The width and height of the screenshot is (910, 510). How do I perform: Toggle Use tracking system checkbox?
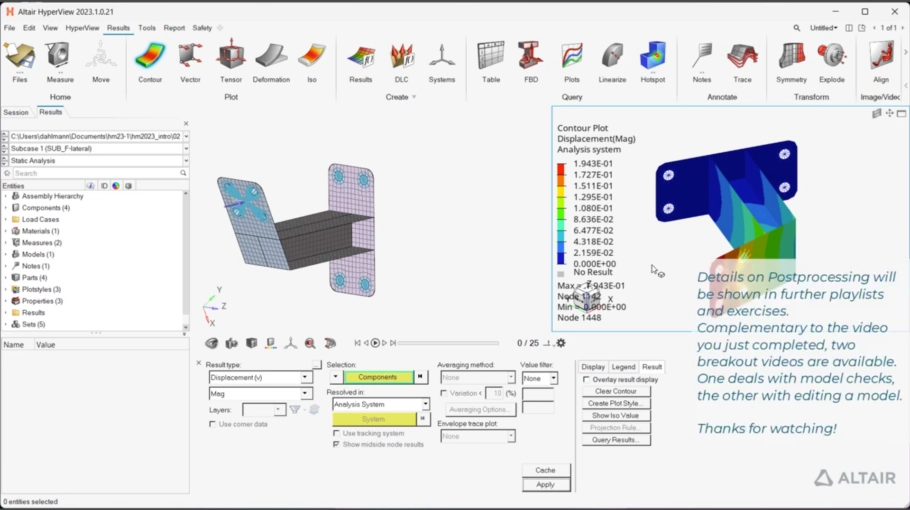tap(337, 433)
